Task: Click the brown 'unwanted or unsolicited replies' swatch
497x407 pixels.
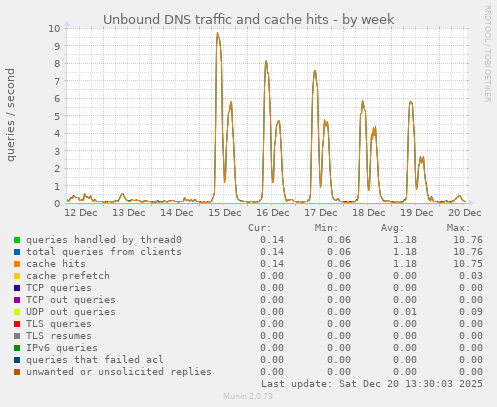Action: click(x=17, y=372)
